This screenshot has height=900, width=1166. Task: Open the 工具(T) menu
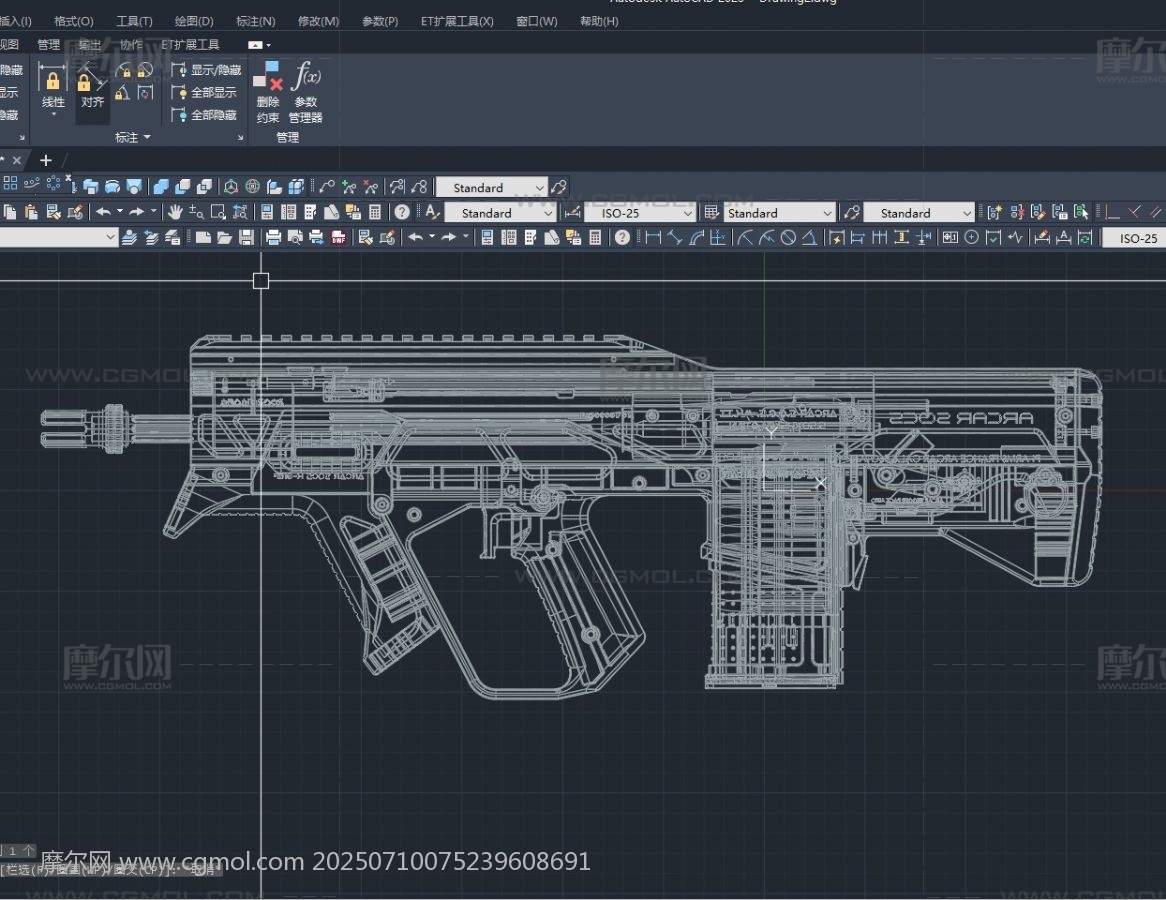click(135, 21)
